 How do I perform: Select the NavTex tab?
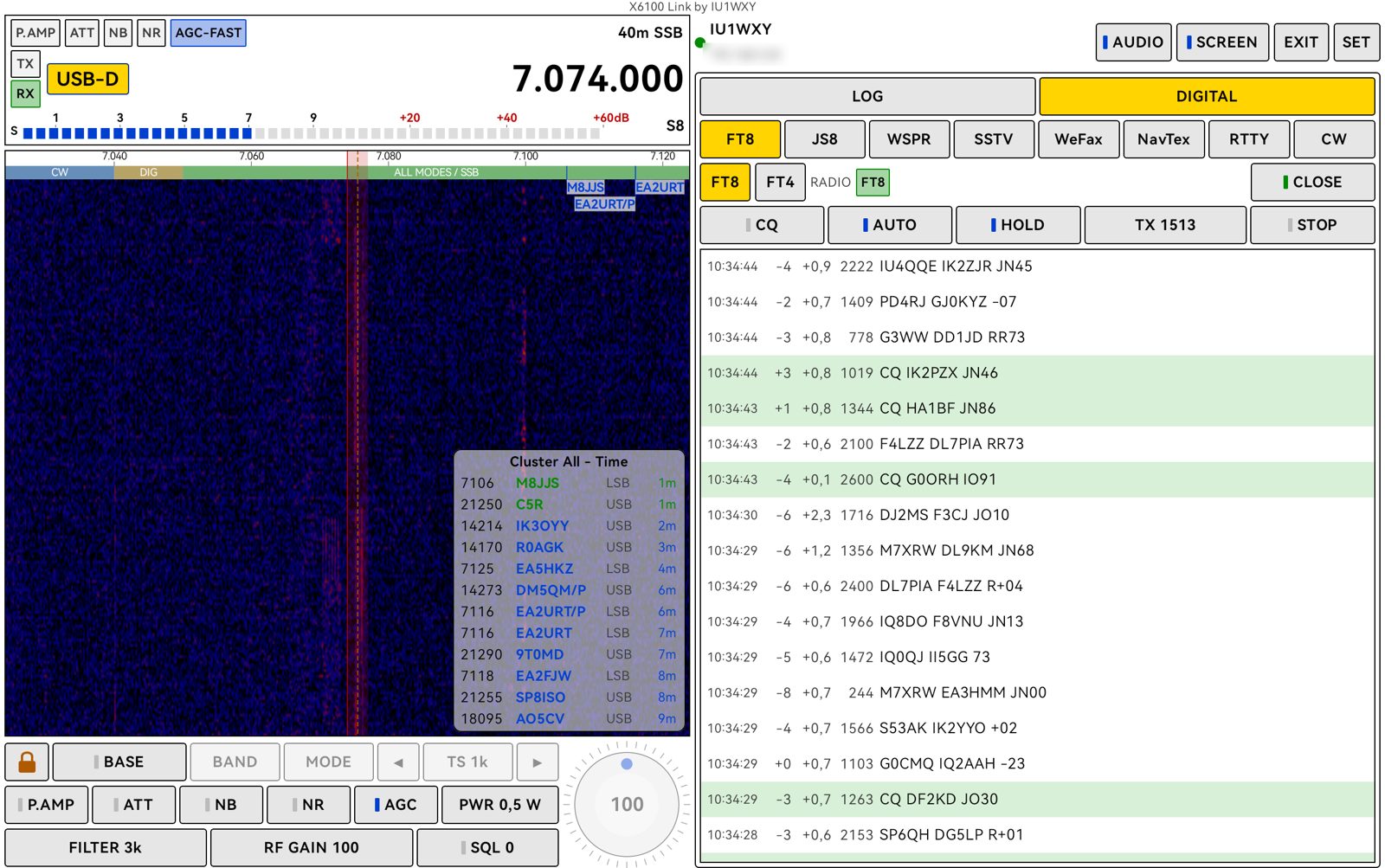coord(1163,139)
